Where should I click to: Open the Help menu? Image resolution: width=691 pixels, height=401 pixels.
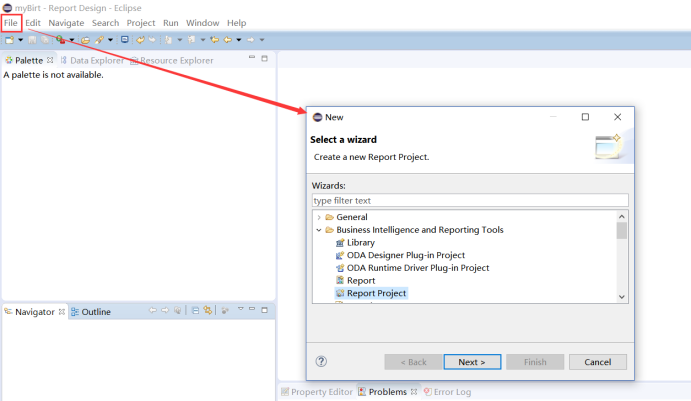point(237,23)
